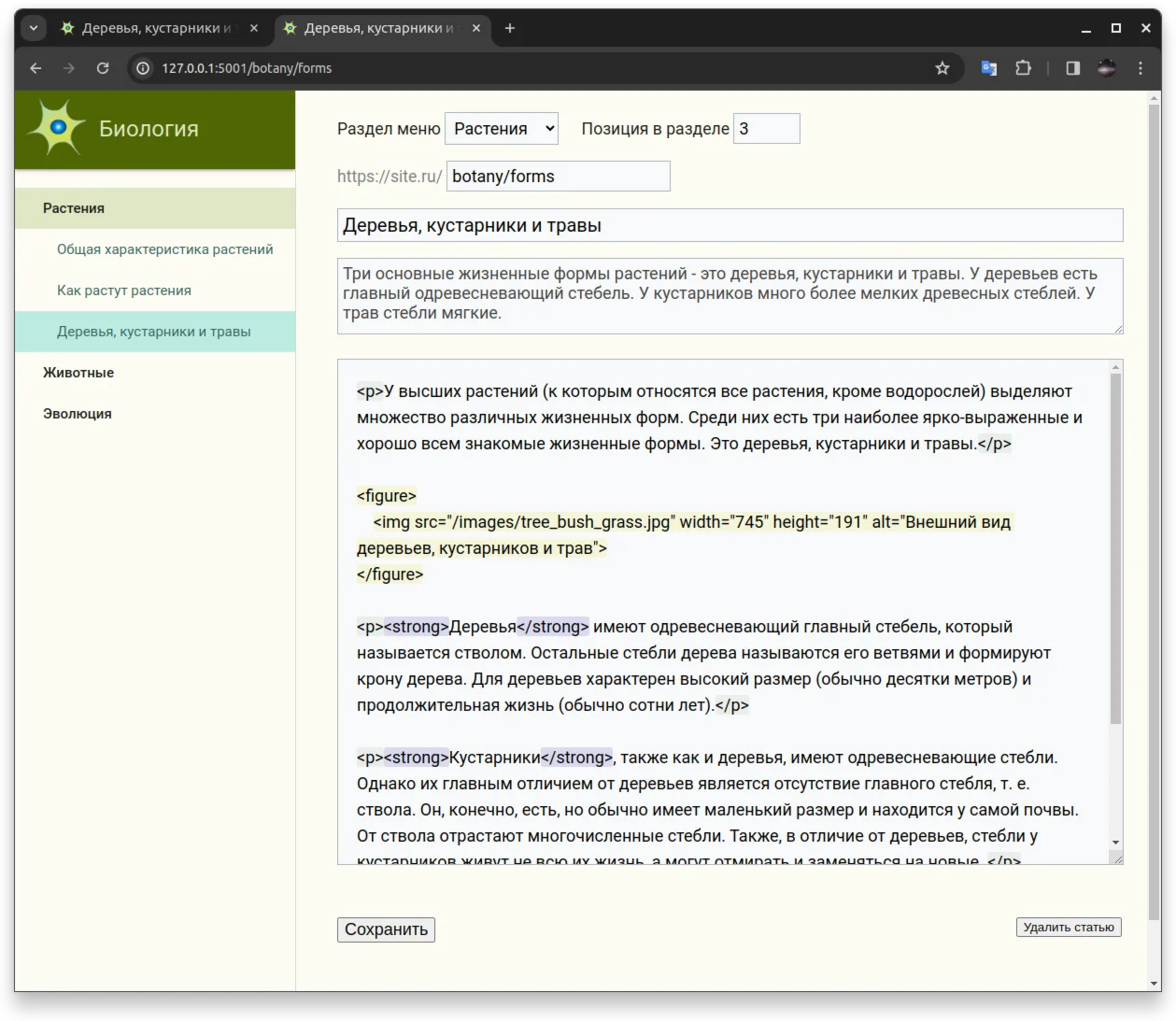
Task: Go back using the back arrow
Action: [35, 68]
